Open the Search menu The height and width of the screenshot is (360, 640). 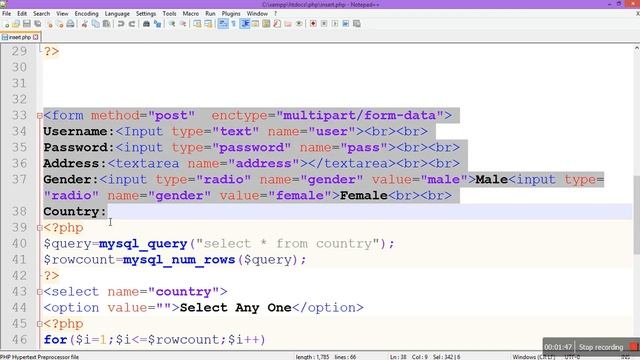(x=42, y=13)
